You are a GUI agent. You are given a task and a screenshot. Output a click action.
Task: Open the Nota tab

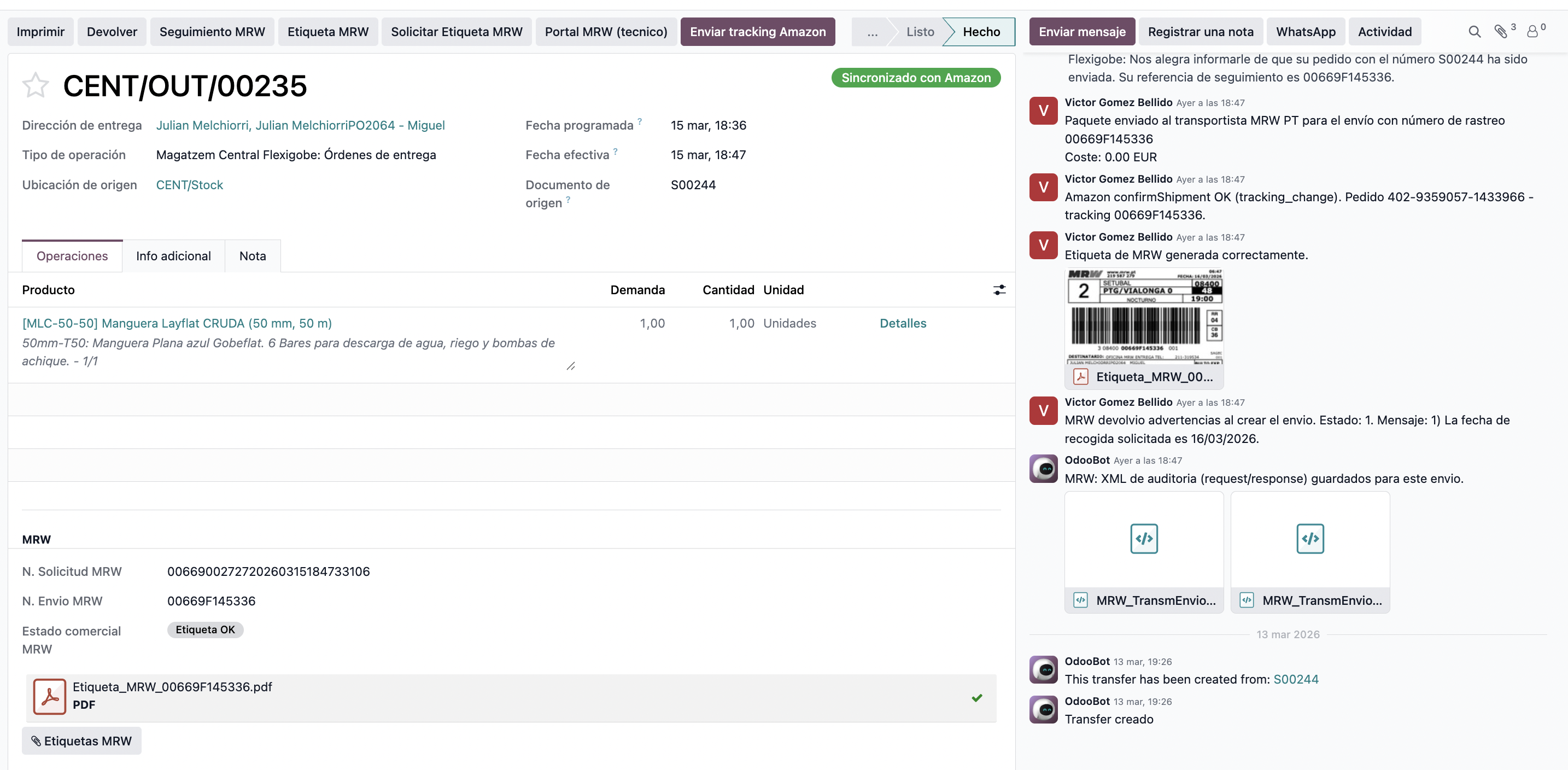pyautogui.click(x=253, y=255)
